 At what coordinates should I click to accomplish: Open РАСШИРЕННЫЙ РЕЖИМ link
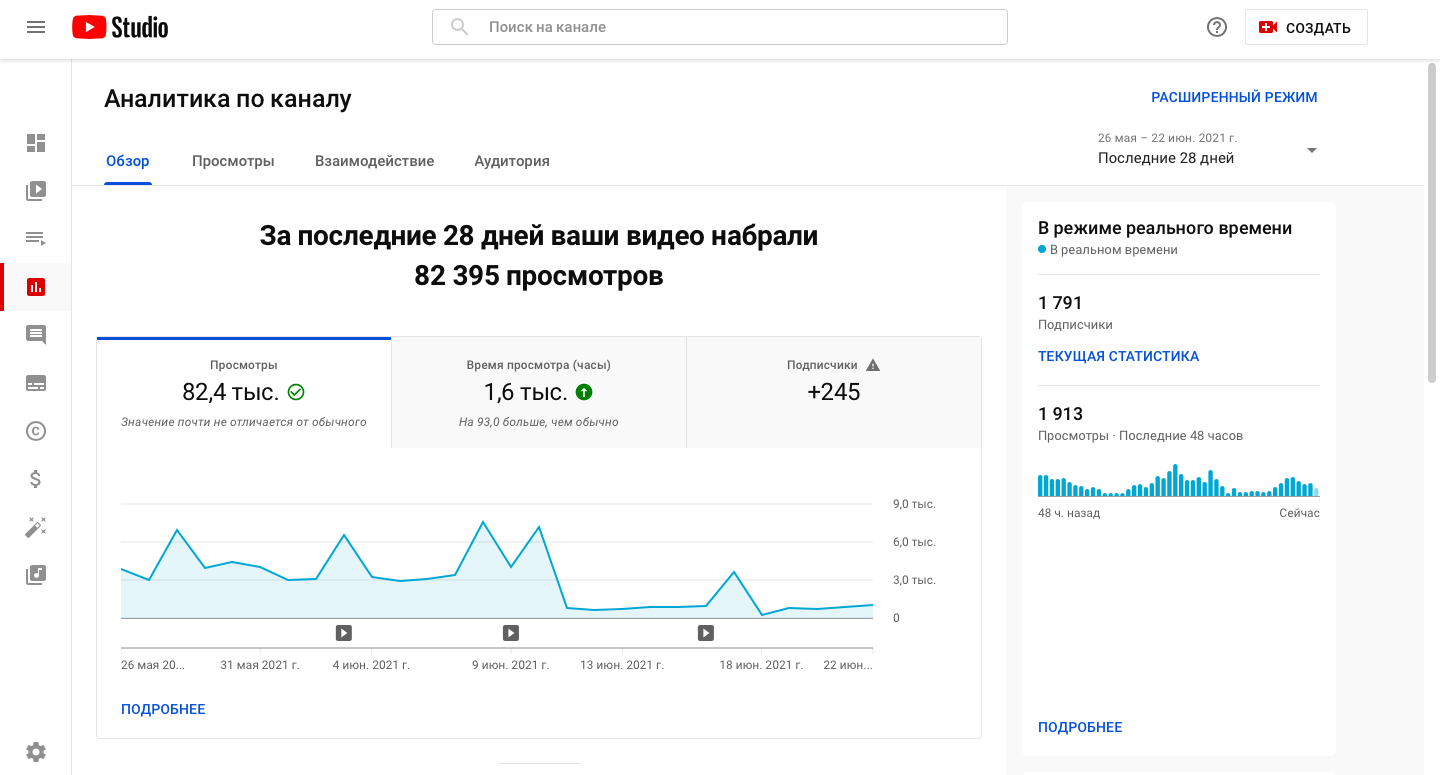1234,97
